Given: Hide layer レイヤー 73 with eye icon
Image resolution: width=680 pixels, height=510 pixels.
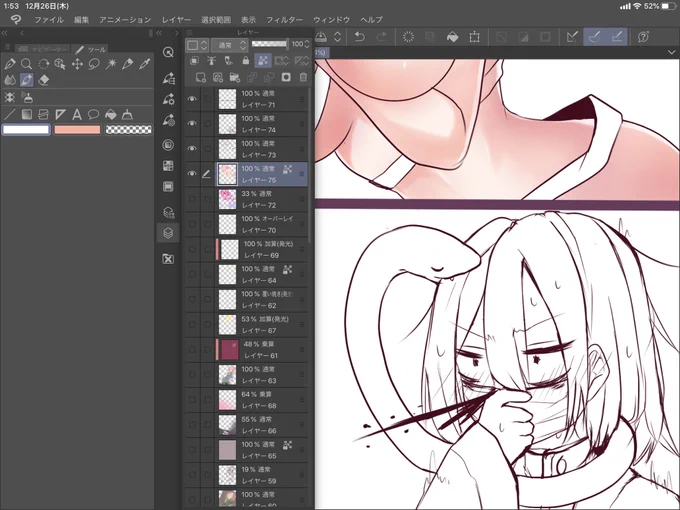Looking at the screenshot, I should click(192, 149).
